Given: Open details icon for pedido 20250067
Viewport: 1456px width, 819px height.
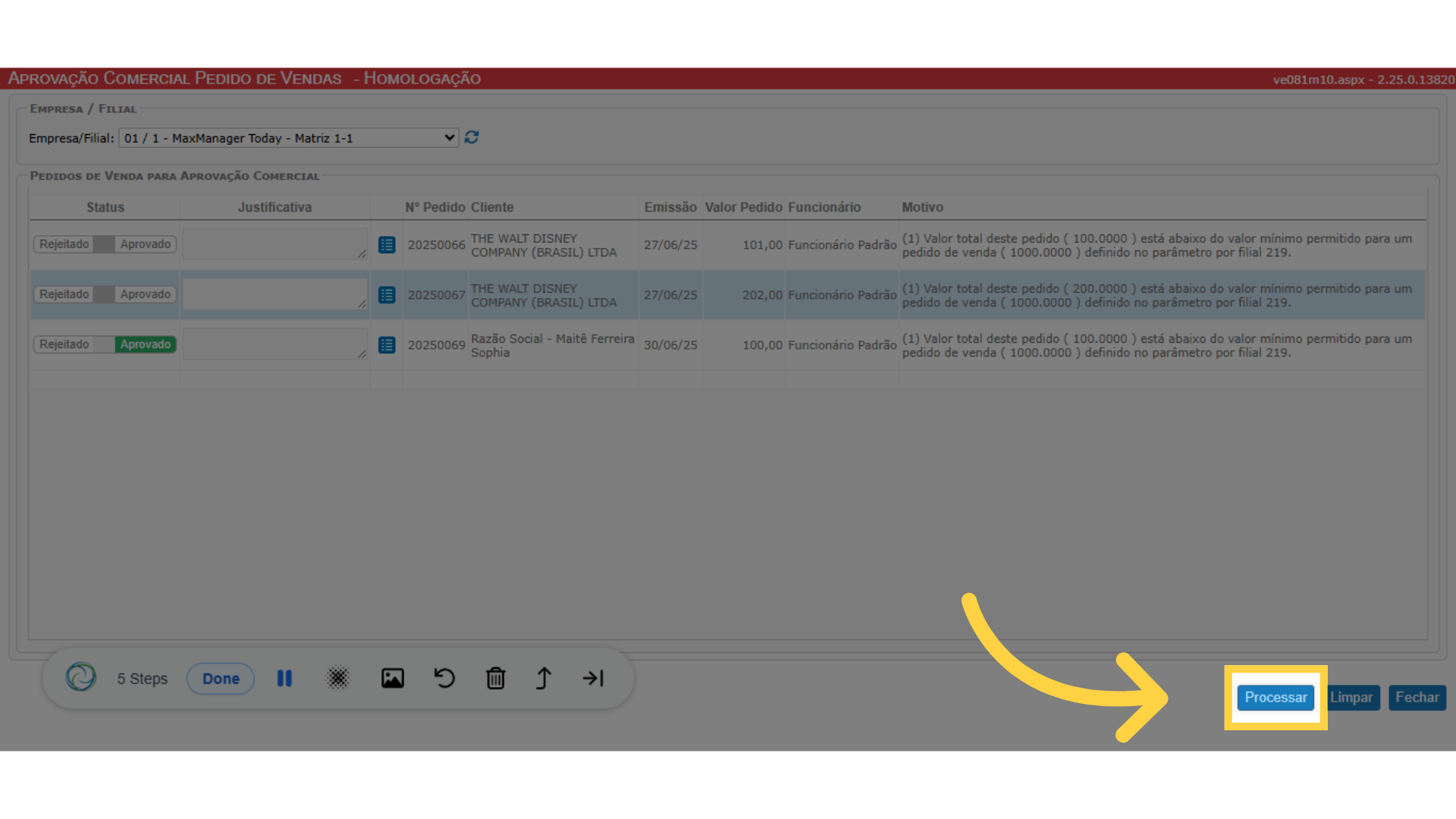Looking at the screenshot, I should [x=387, y=295].
